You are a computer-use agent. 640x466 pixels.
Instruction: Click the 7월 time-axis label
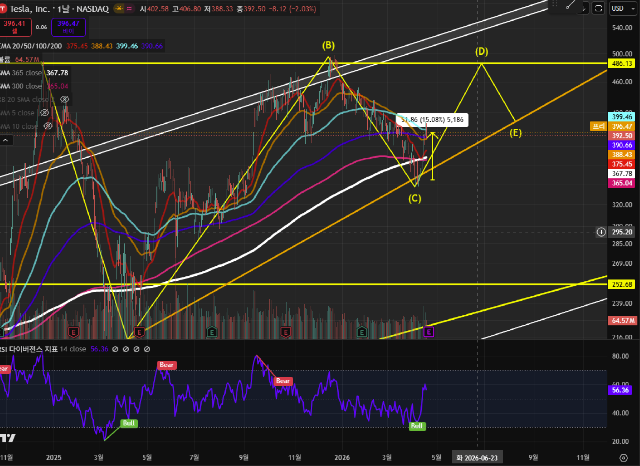tap(194, 458)
